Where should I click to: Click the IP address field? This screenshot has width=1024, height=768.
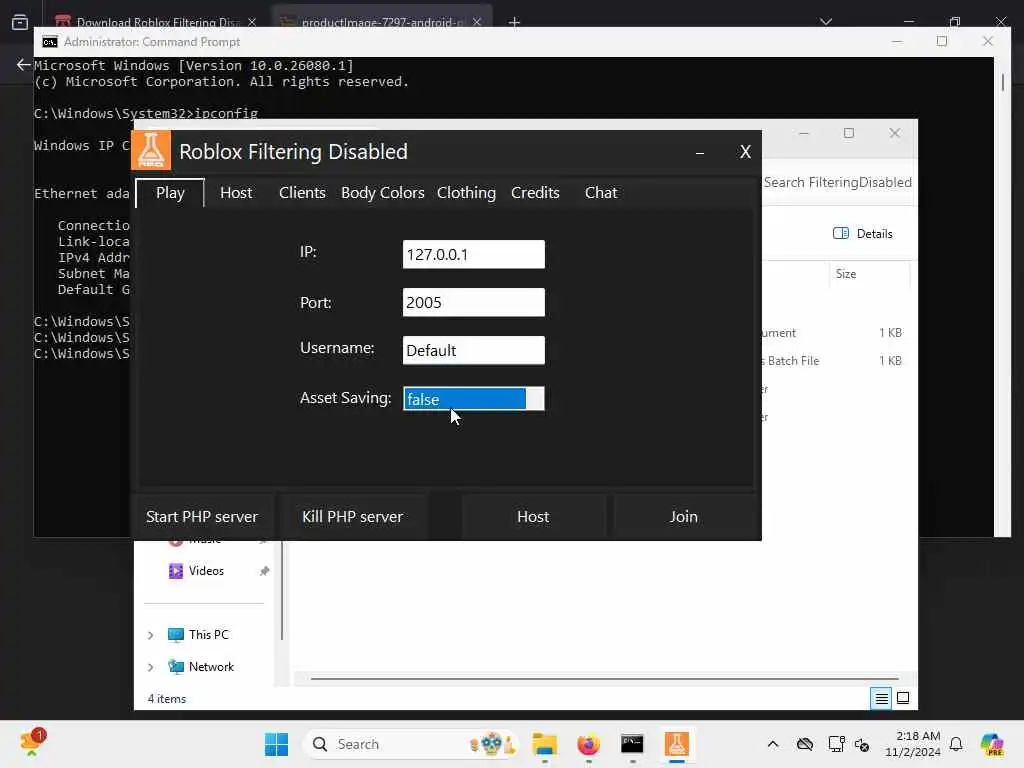click(x=473, y=254)
